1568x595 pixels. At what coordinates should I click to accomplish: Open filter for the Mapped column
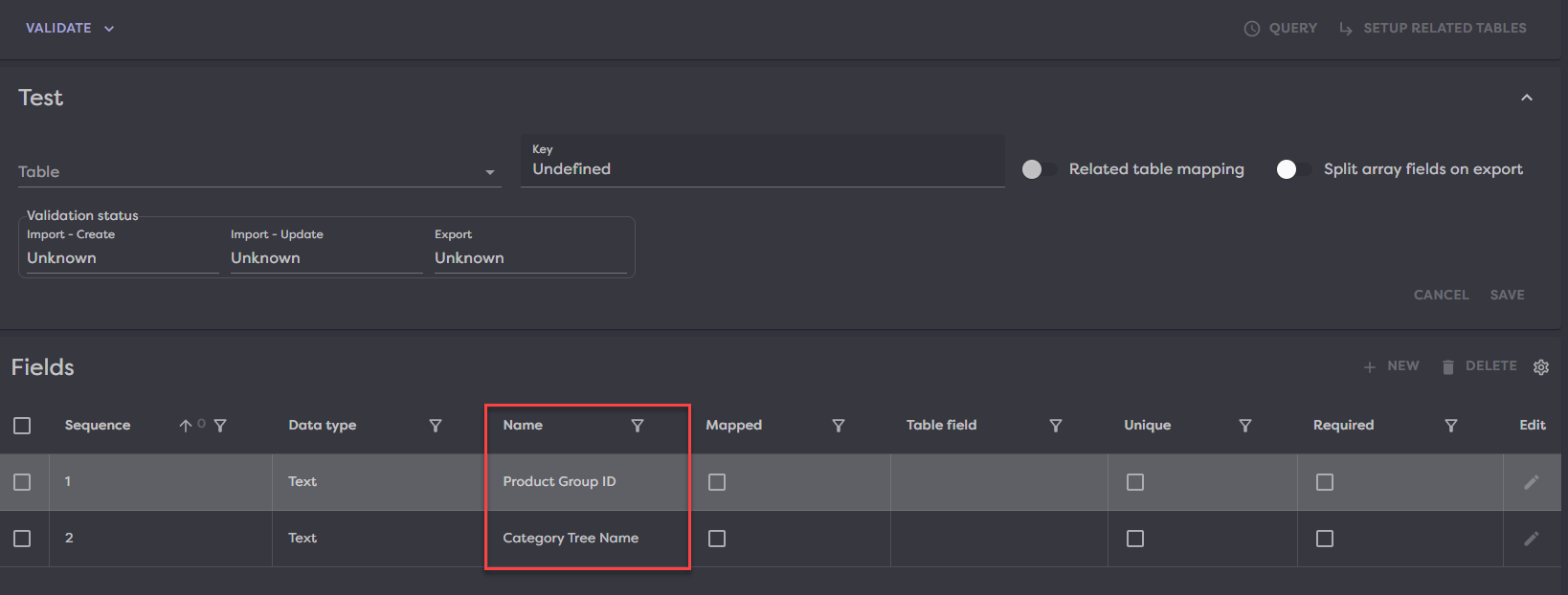point(839,426)
